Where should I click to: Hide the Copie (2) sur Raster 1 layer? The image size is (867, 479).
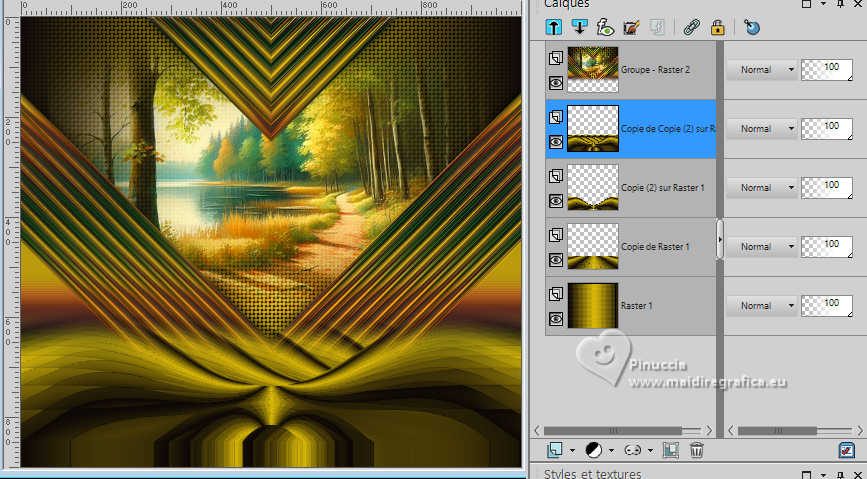click(556, 201)
